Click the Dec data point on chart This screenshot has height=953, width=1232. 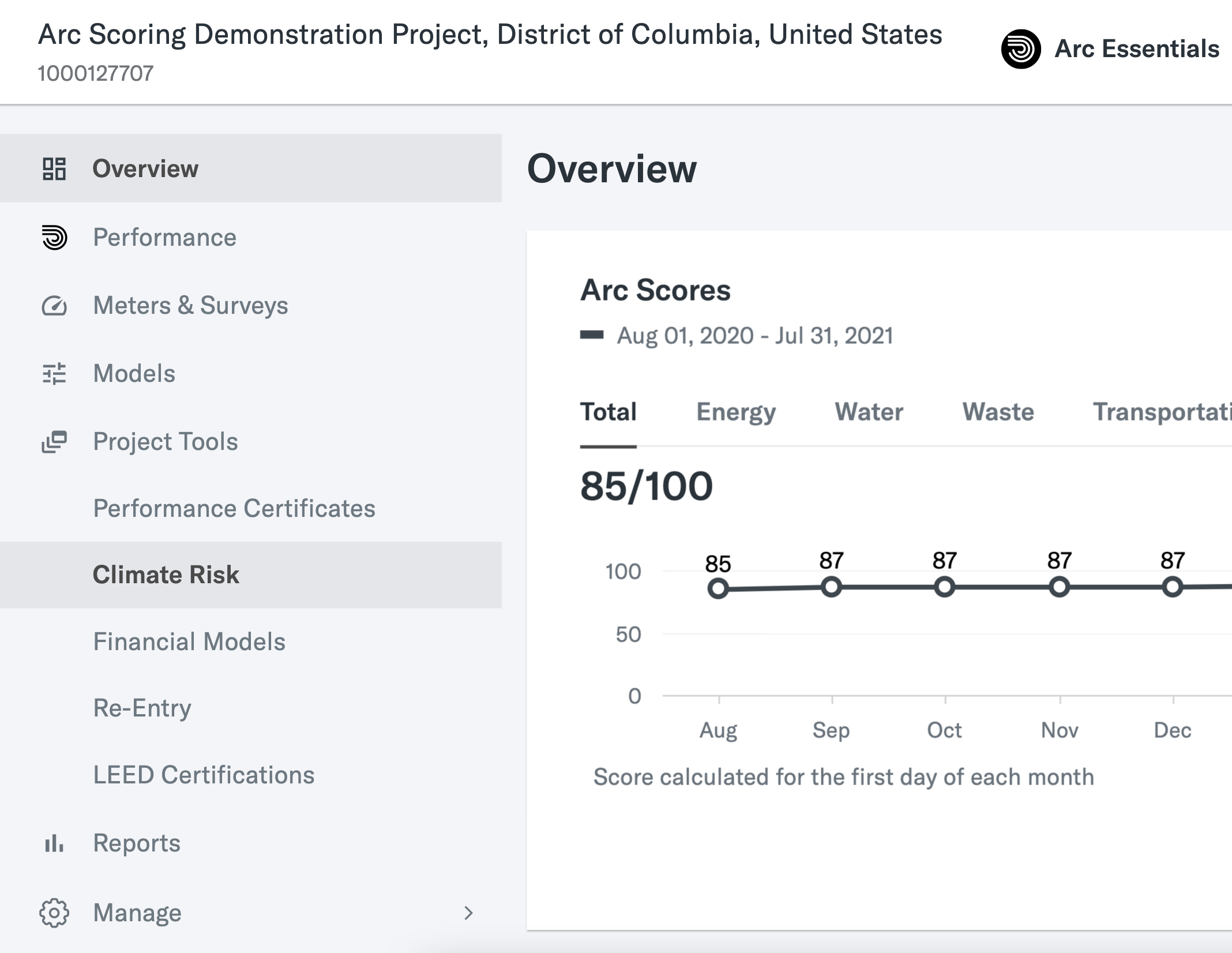coord(1173,587)
